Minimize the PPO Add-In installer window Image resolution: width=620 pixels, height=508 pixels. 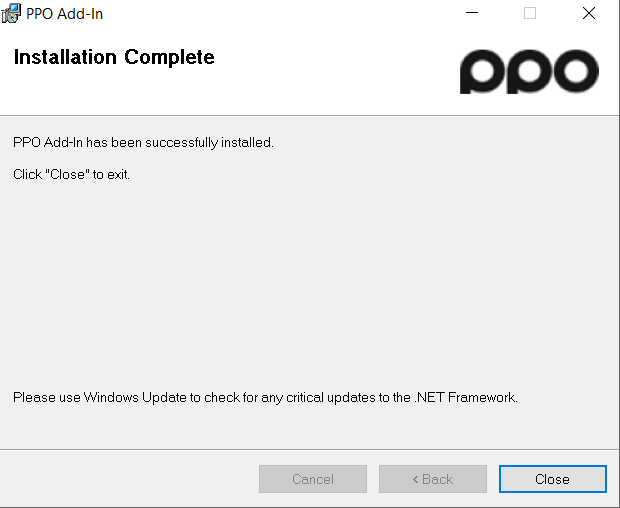(472, 13)
